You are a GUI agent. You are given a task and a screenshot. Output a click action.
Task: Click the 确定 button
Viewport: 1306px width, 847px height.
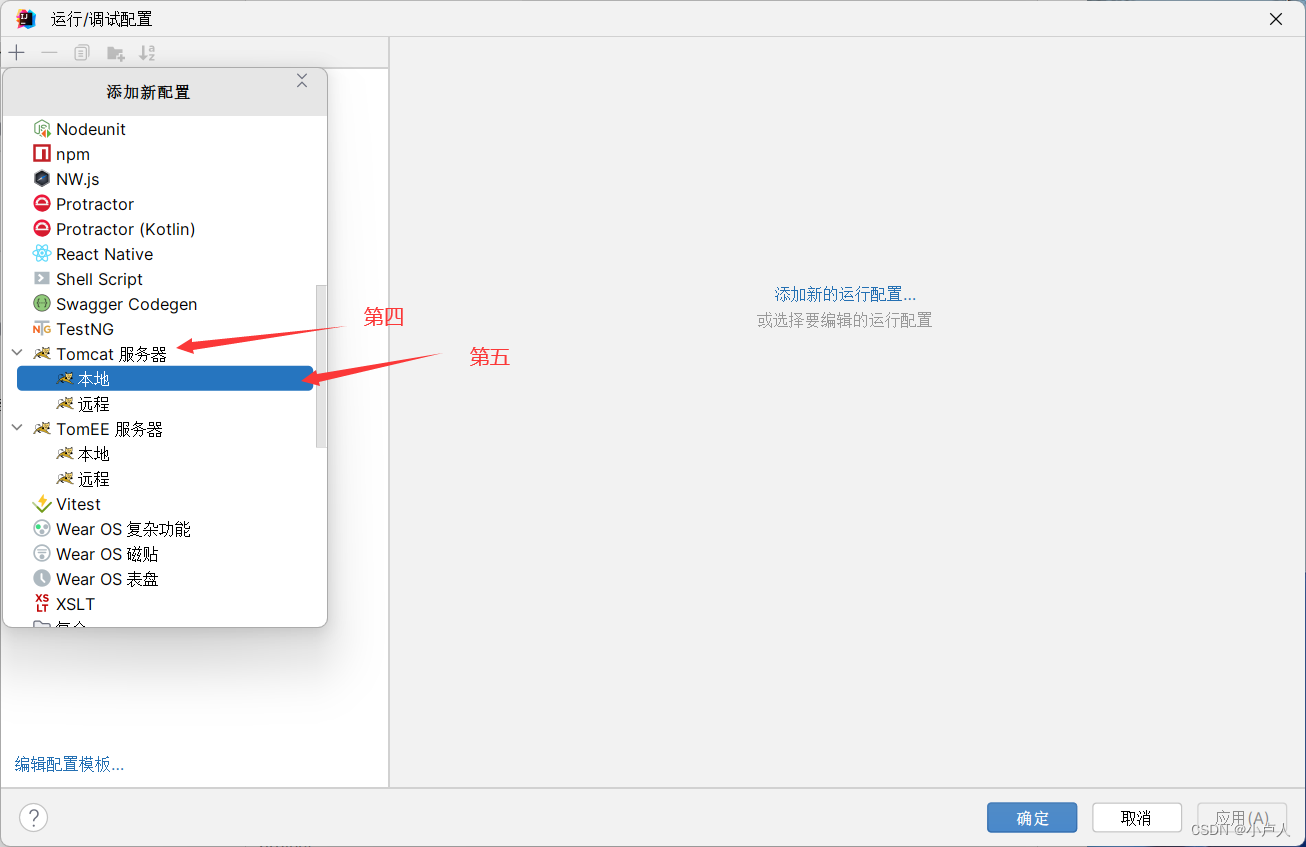click(1032, 818)
